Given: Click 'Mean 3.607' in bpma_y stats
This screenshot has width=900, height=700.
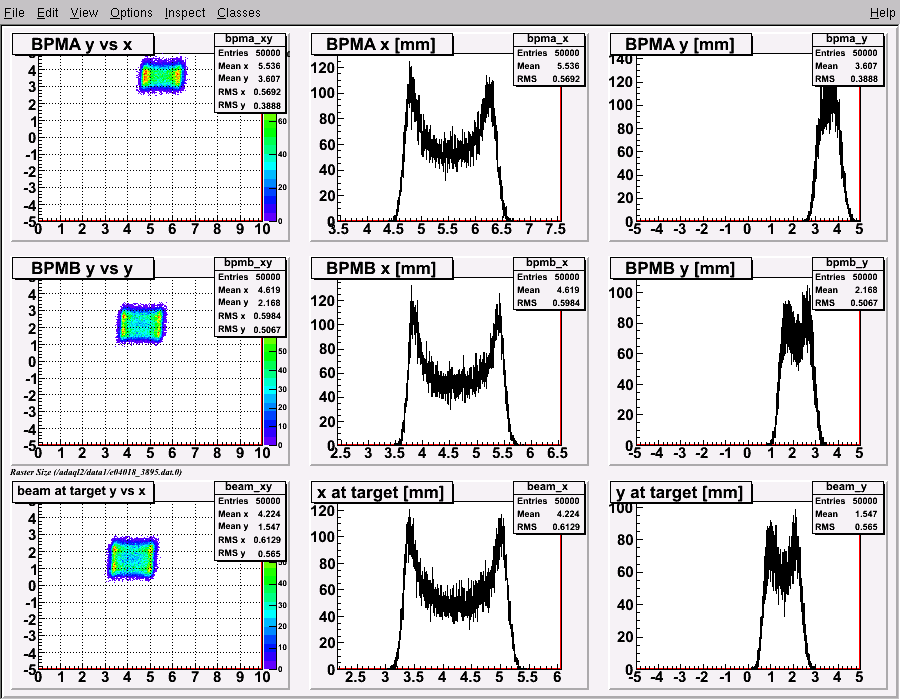Looking at the screenshot, I should (x=847, y=66).
